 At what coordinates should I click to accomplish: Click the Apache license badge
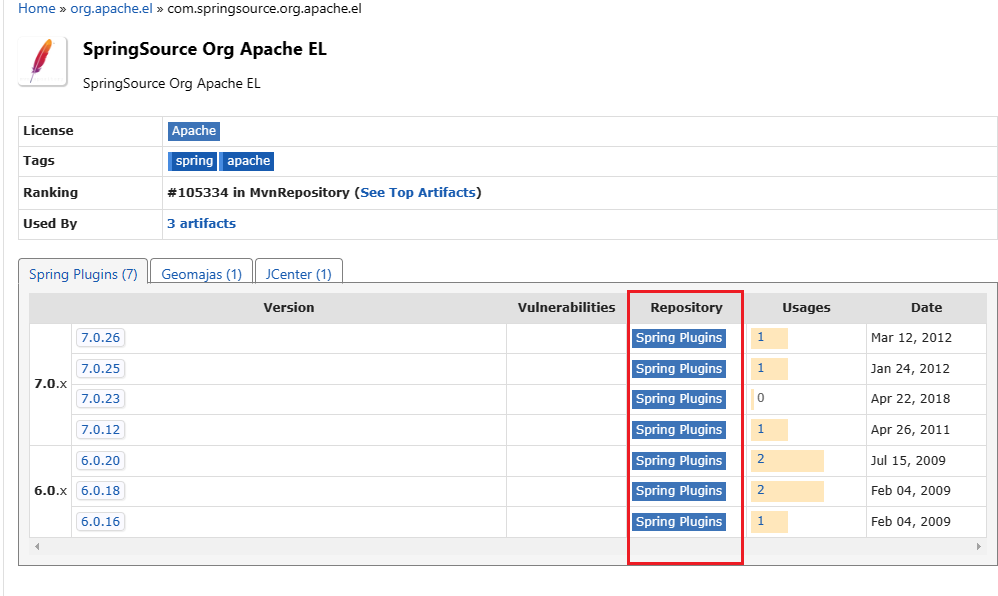194,131
